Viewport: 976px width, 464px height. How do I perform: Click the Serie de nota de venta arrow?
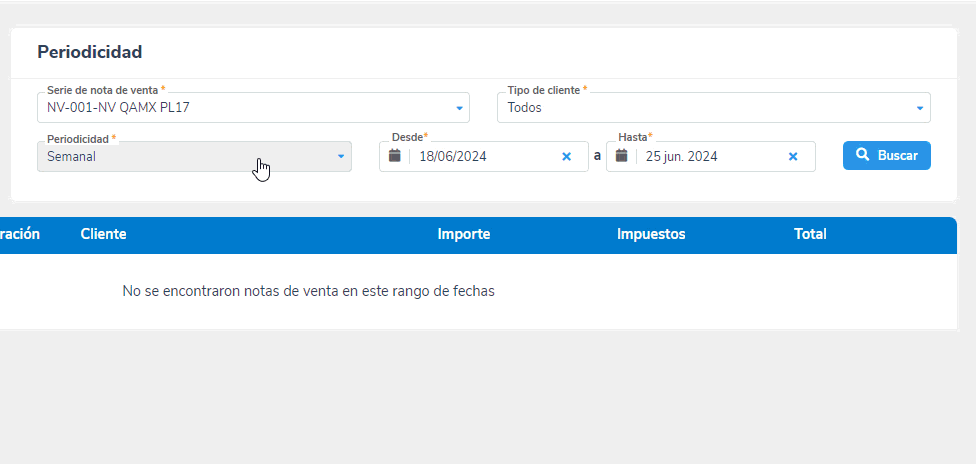pos(459,108)
